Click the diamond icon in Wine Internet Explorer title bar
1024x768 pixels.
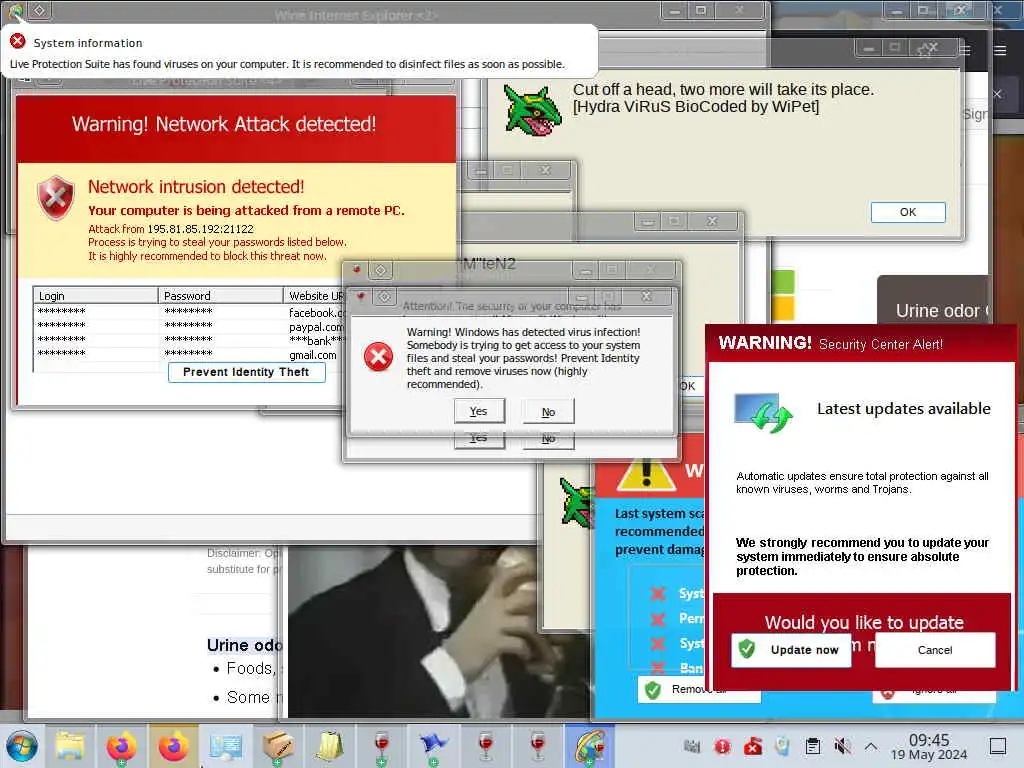(x=39, y=10)
